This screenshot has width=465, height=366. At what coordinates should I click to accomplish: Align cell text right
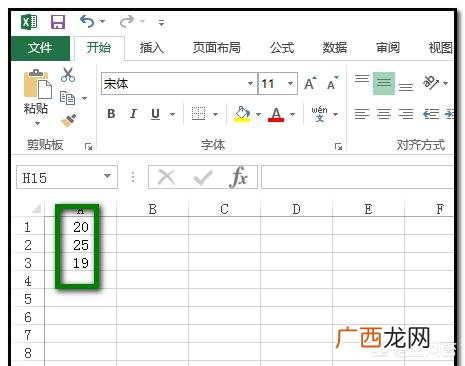click(x=406, y=114)
